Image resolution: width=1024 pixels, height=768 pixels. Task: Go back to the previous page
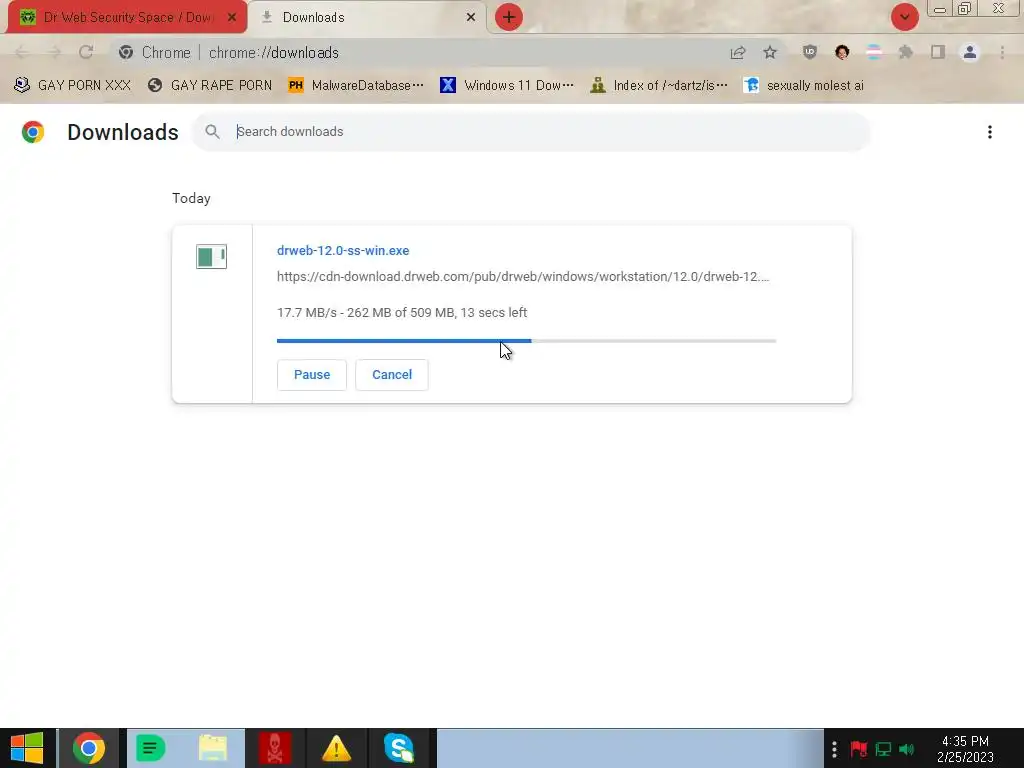(x=22, y=52)
